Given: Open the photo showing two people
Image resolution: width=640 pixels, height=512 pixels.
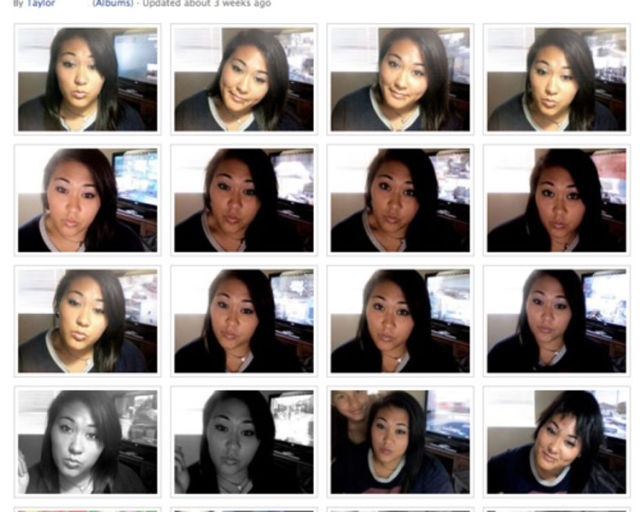Looking at the screenshot, I should tap(400, 442).
